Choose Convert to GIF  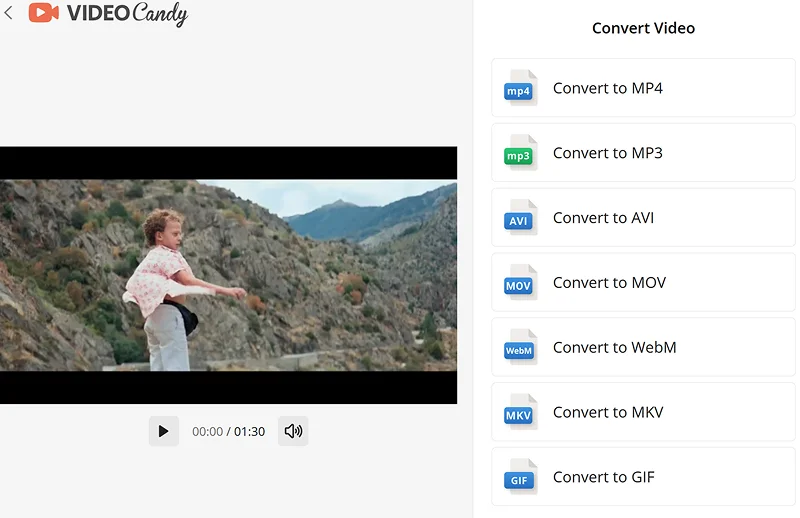tap(643, 477)
